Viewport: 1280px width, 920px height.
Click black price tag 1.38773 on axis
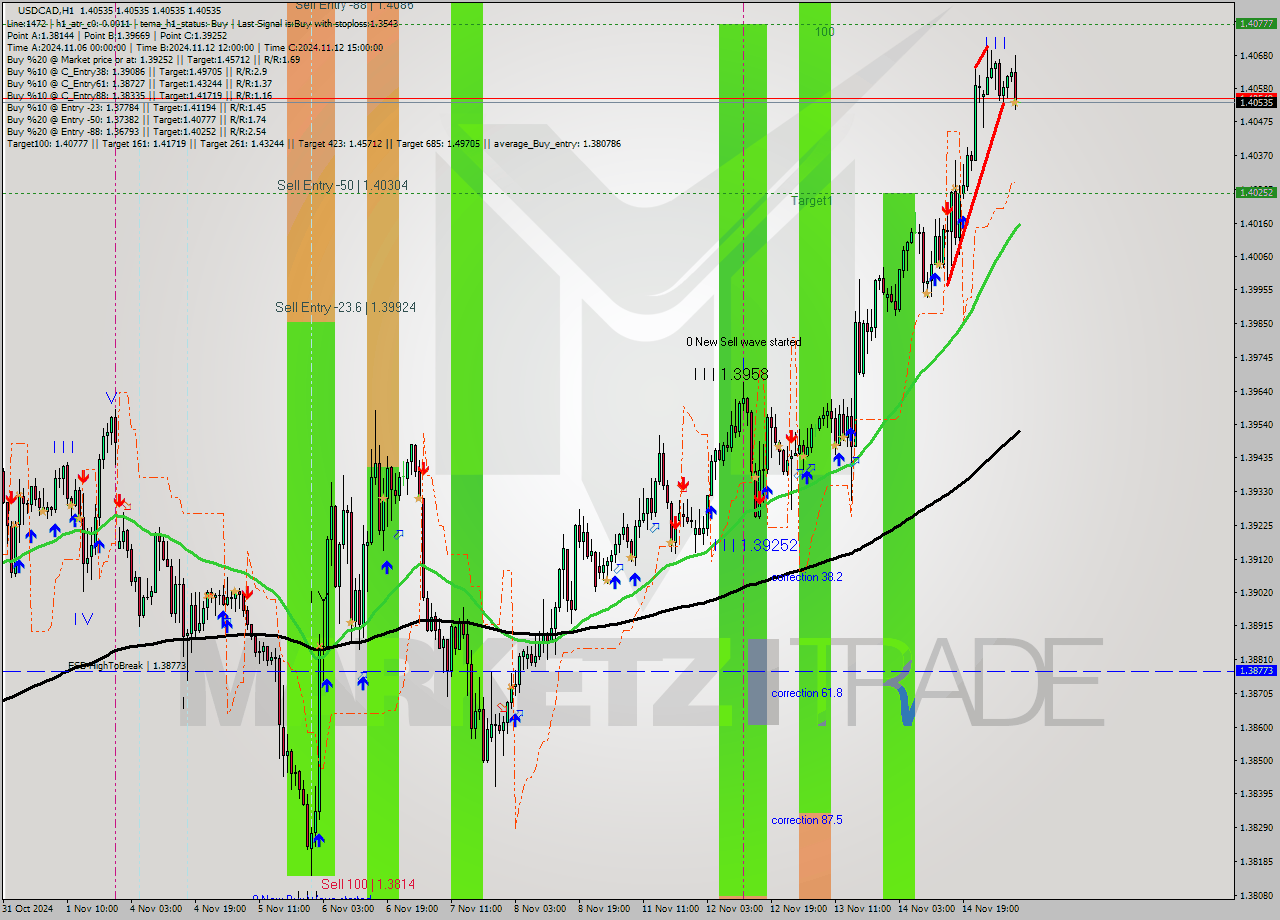[1255, 670]
